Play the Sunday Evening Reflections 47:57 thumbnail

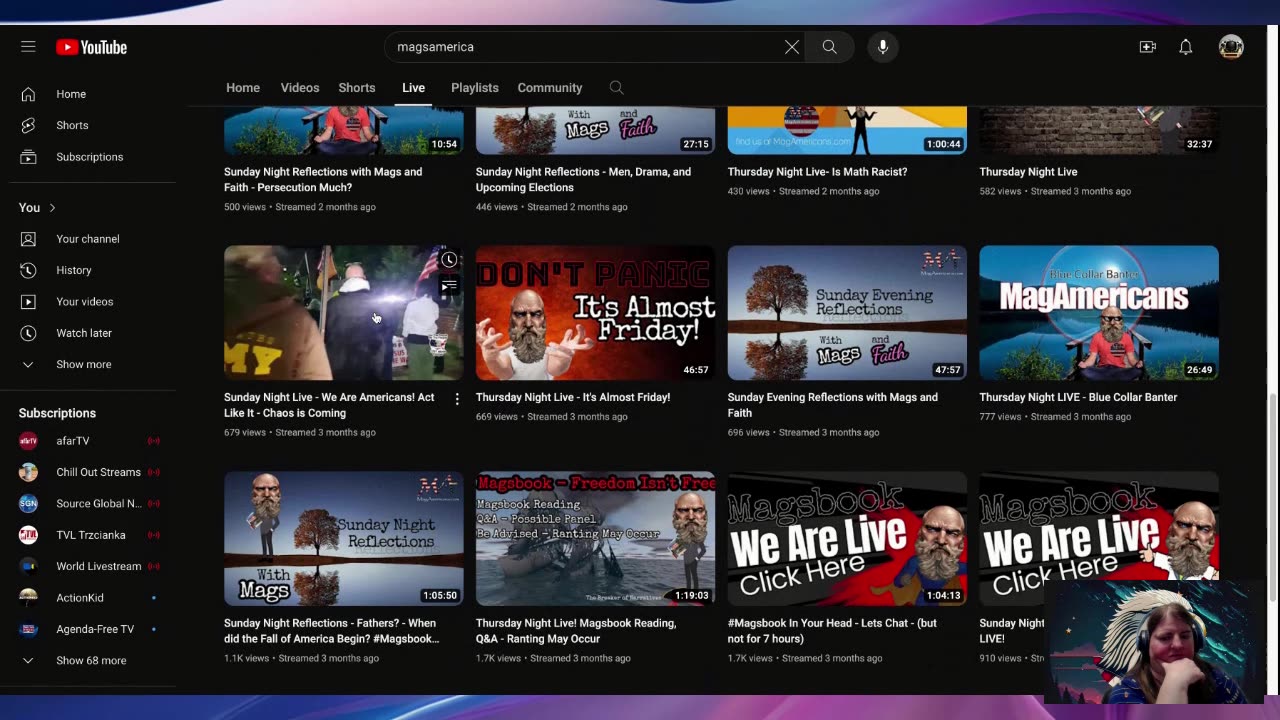(847, 313)
